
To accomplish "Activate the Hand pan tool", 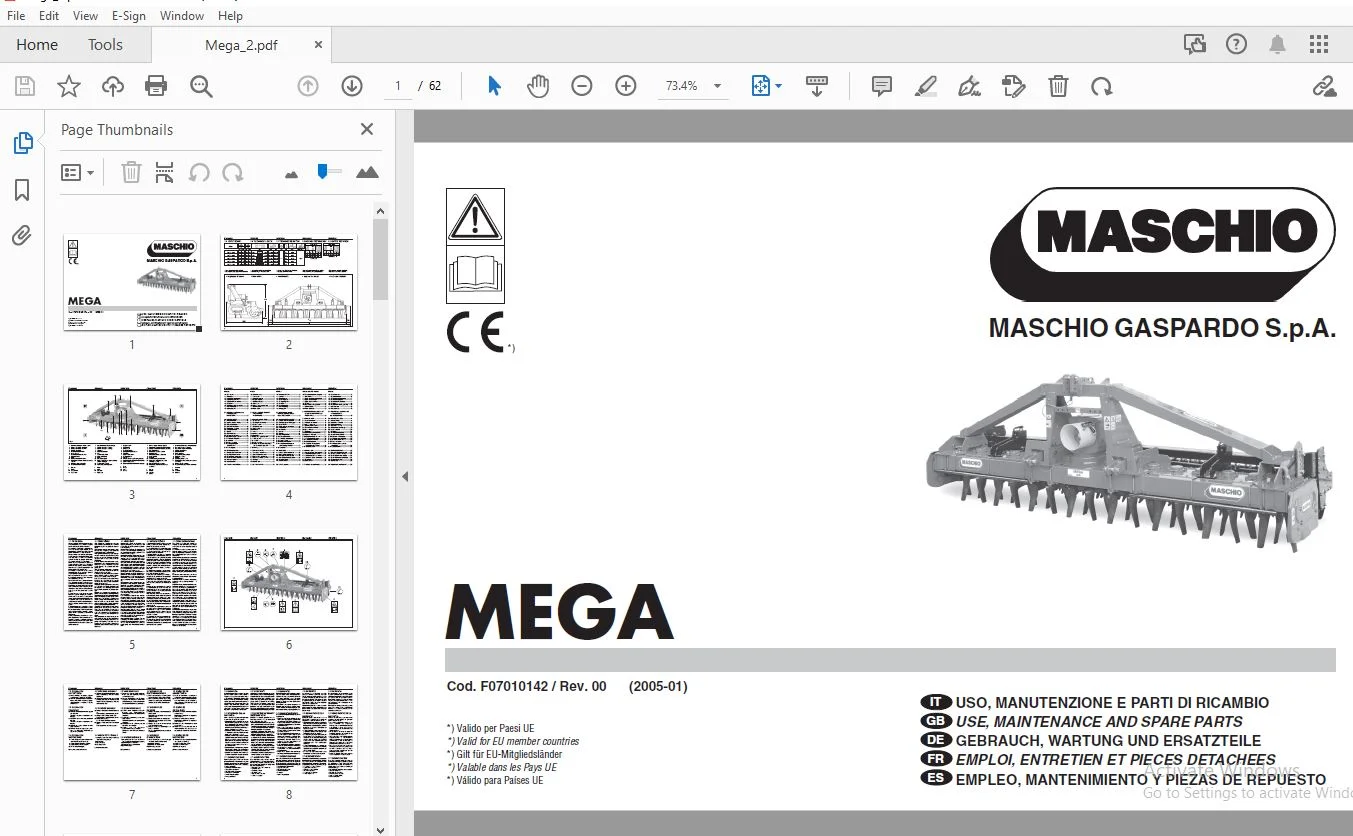I will tap(538, 86).
